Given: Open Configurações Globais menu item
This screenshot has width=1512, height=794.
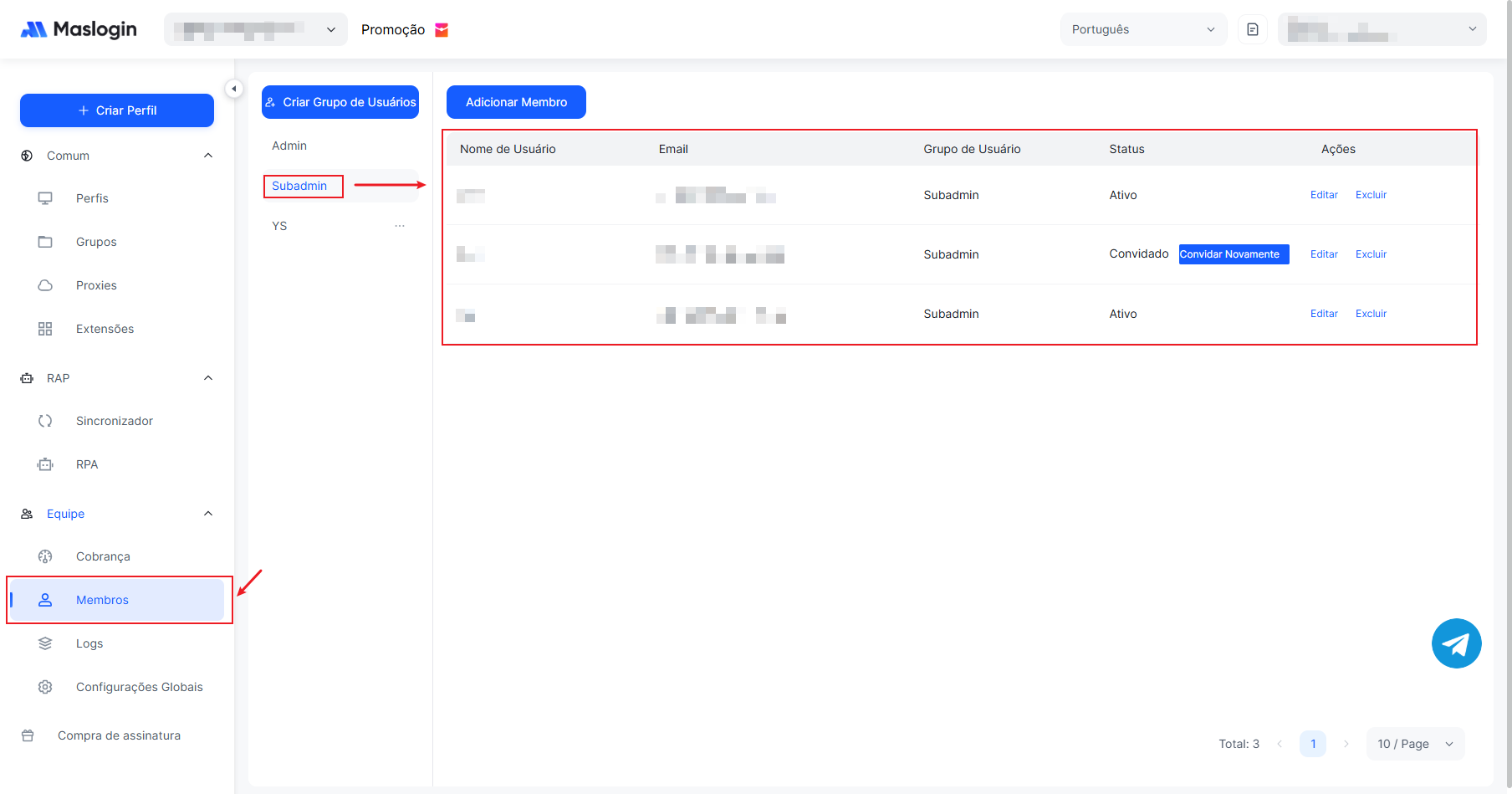Looking at the screenshot, I should (139, 687).
